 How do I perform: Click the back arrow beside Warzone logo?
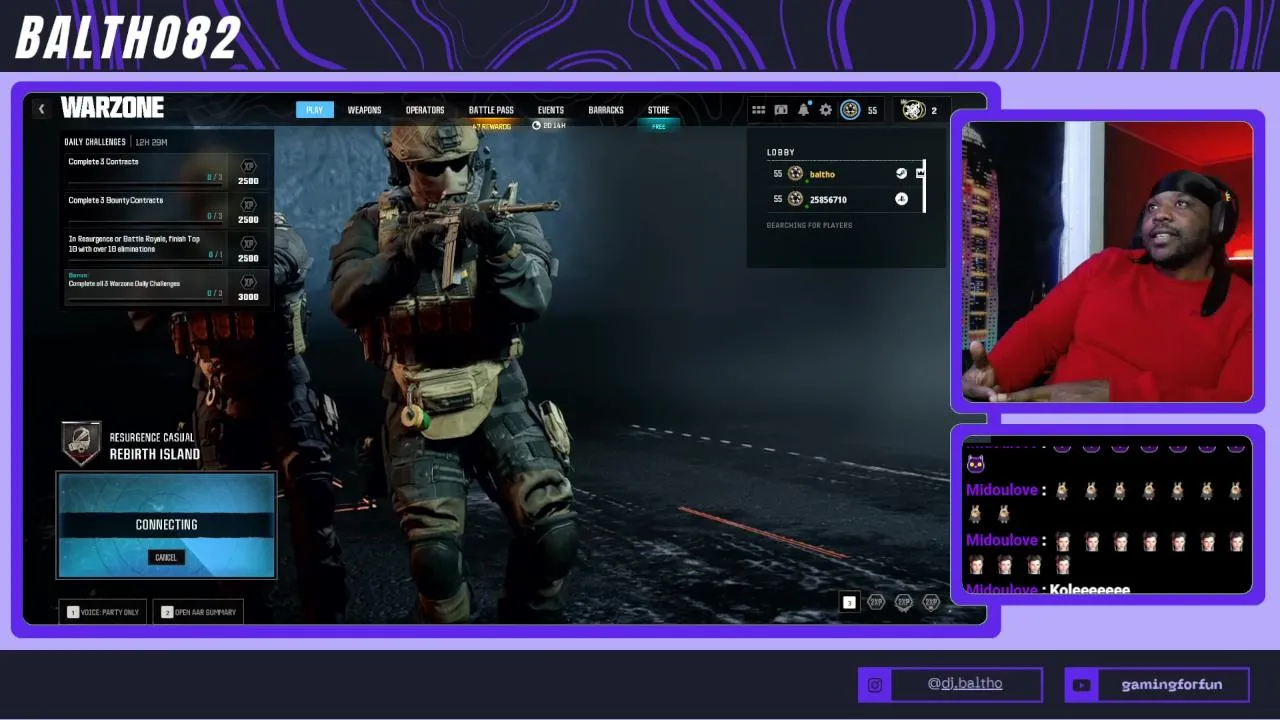pyautogui.click(x=41, y=109)
